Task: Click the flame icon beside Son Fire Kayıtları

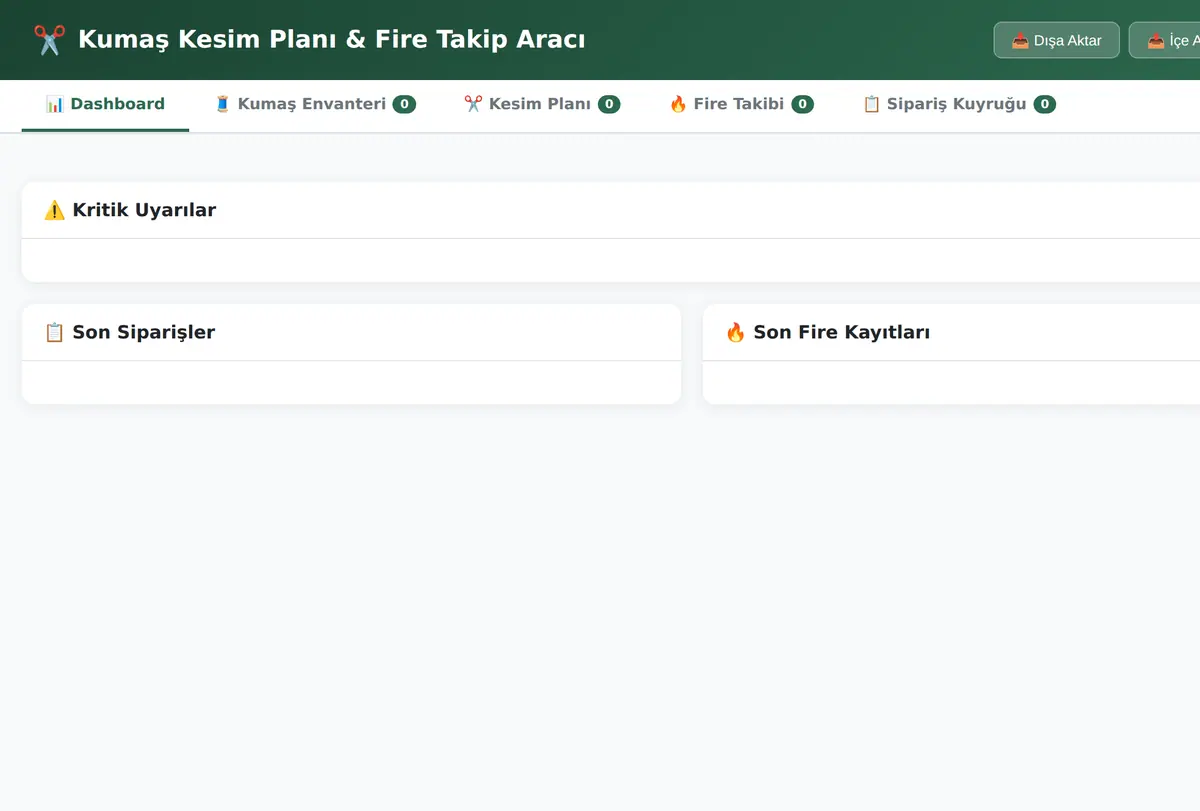Action: click(736, 332)
